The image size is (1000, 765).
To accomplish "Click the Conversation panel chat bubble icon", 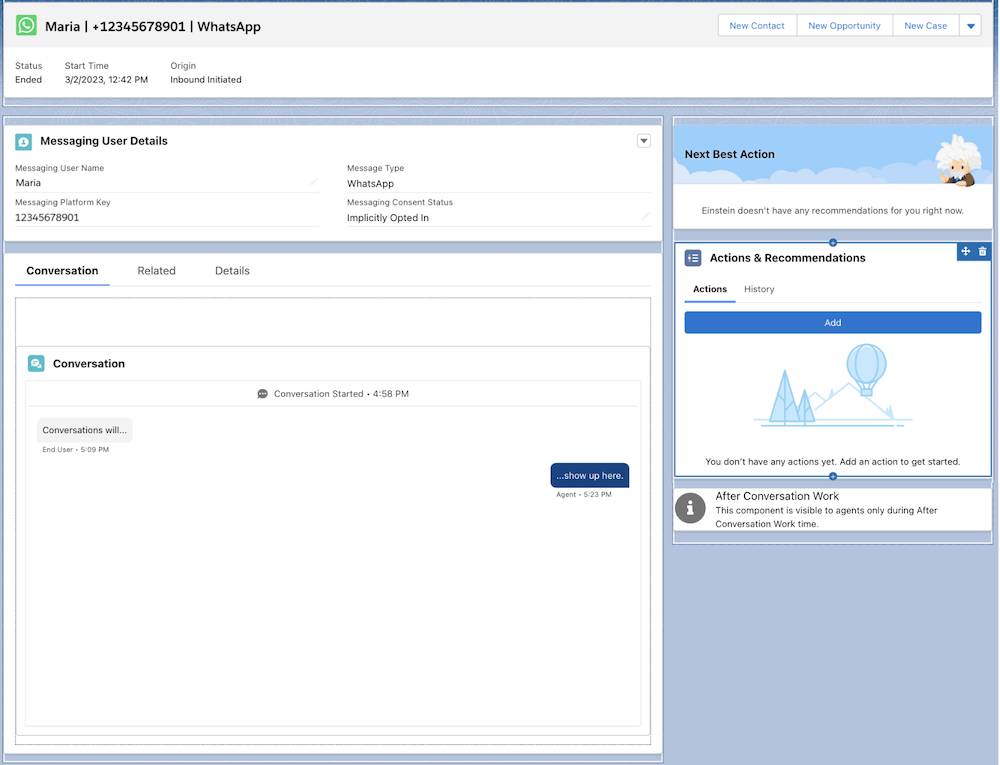I will (x=36, y=363).
